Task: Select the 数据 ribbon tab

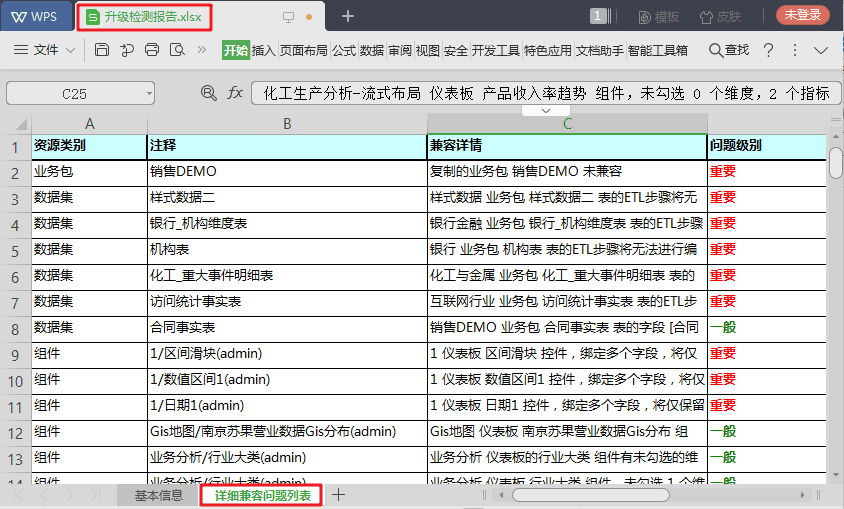Action: pos(372,51)
